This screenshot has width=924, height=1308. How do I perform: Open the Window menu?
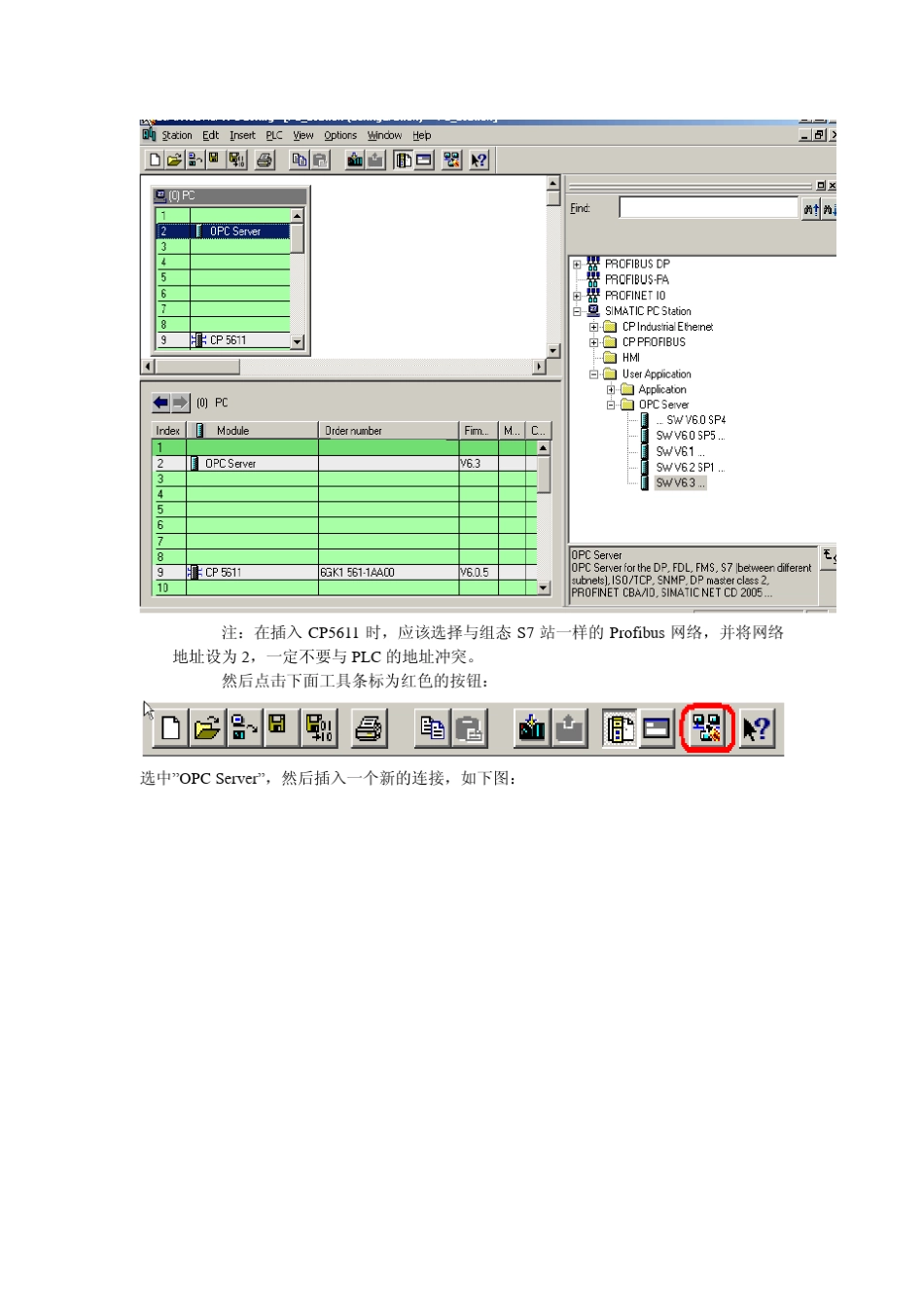385,136
